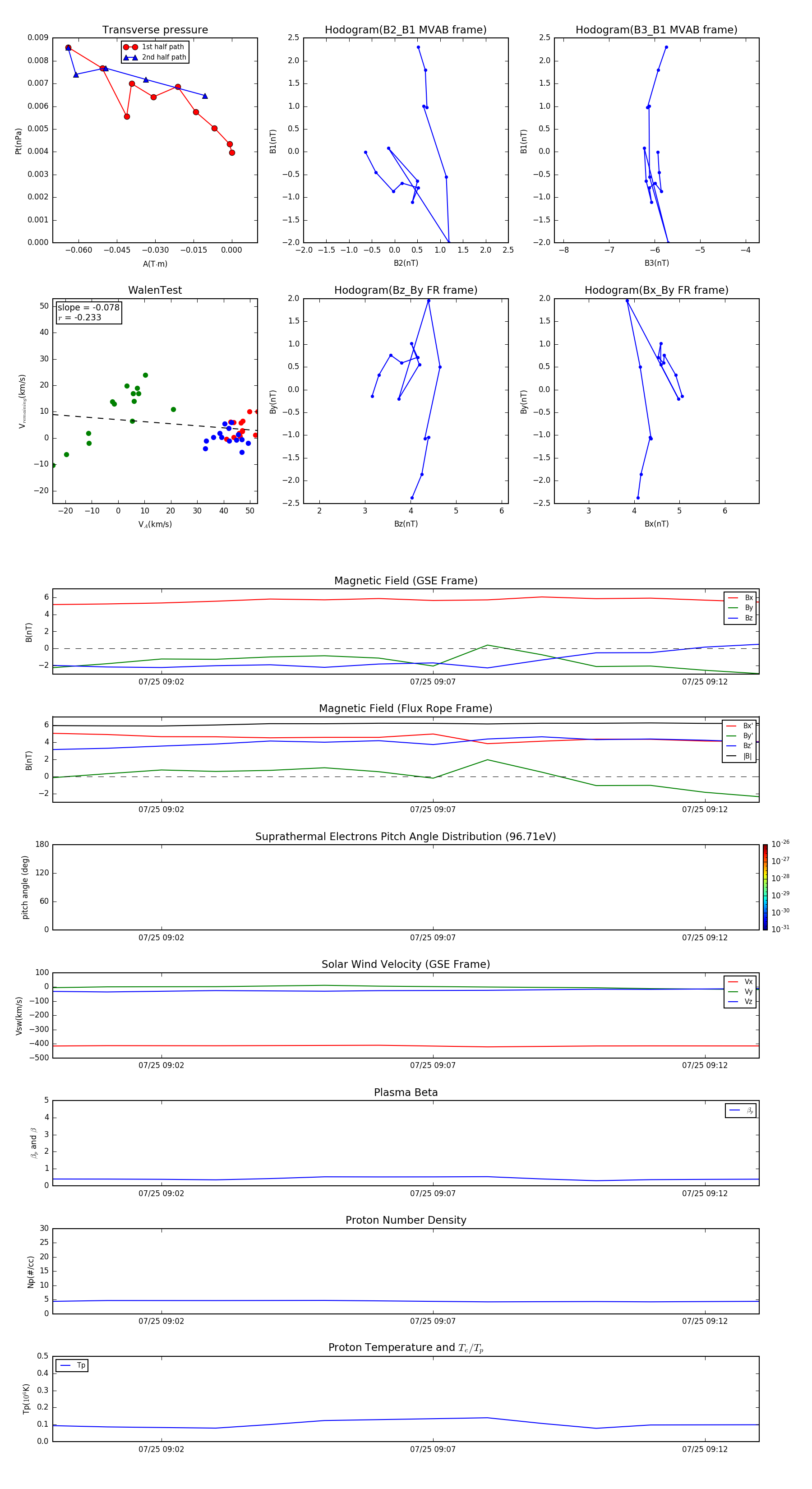Click the 'B2(nT)' x-axis label

click(x=406, y=263)
